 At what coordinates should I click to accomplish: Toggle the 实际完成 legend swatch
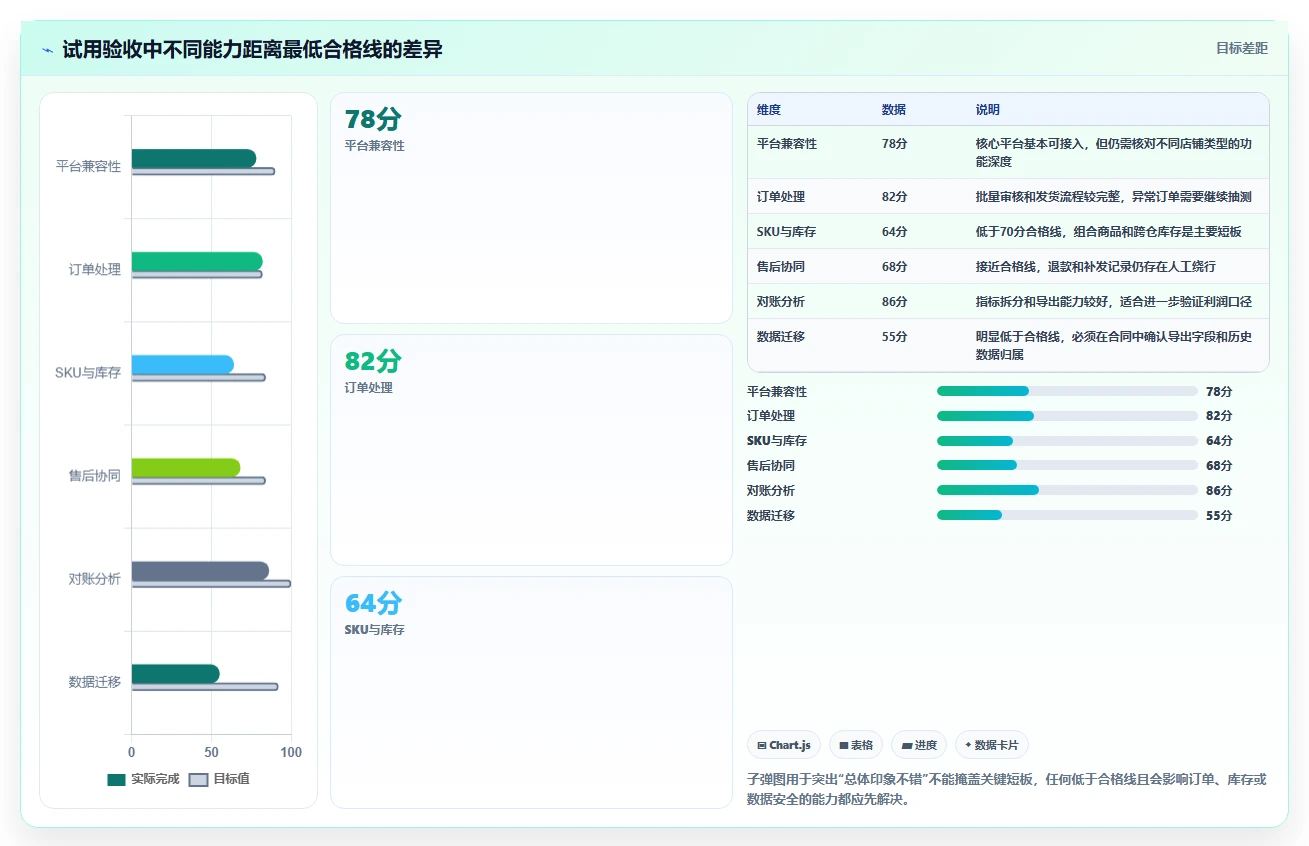click(x=117, y=779)
